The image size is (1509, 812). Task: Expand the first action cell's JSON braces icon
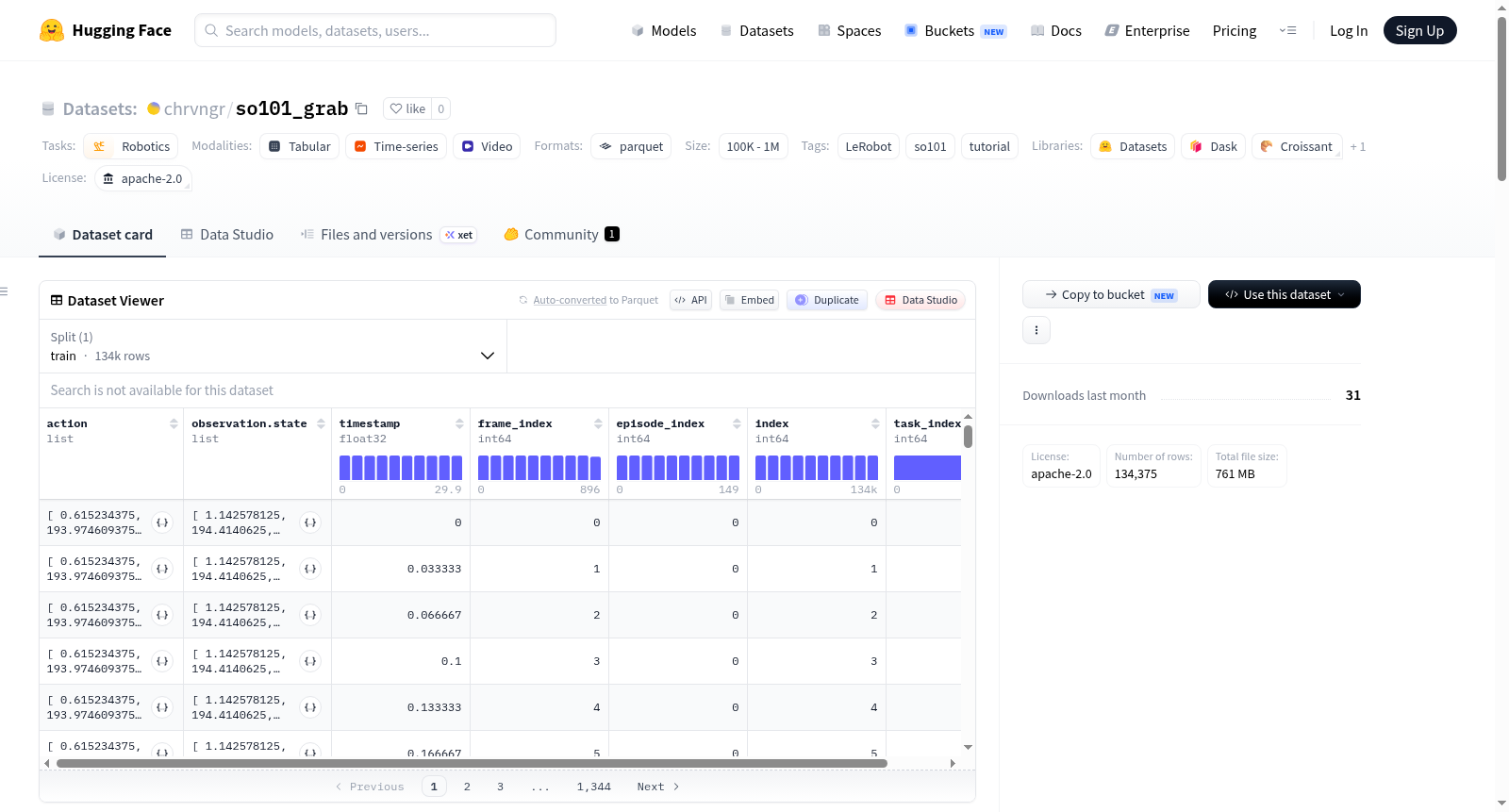pos(162,522)
